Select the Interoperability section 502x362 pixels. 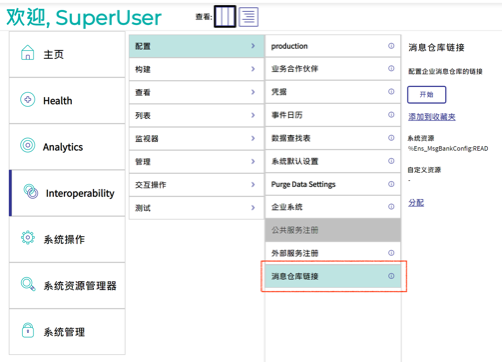click(67, 193)
